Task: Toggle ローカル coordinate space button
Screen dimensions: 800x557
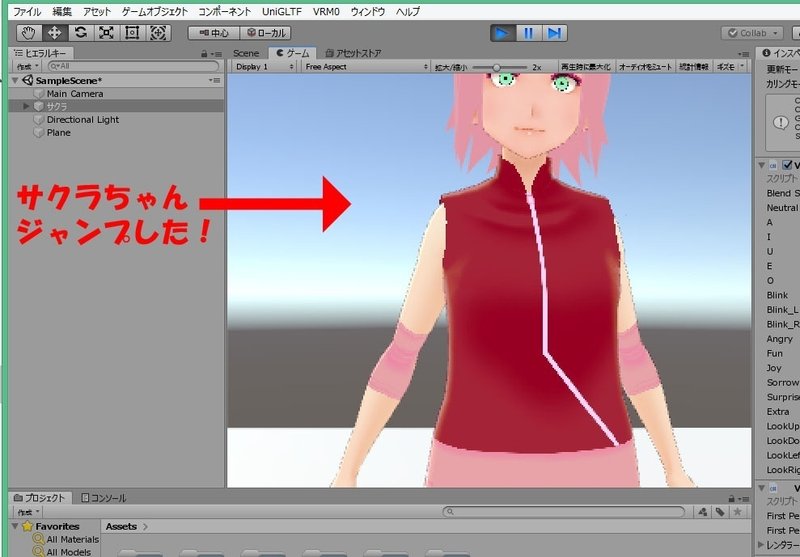Action: point(265,33)
